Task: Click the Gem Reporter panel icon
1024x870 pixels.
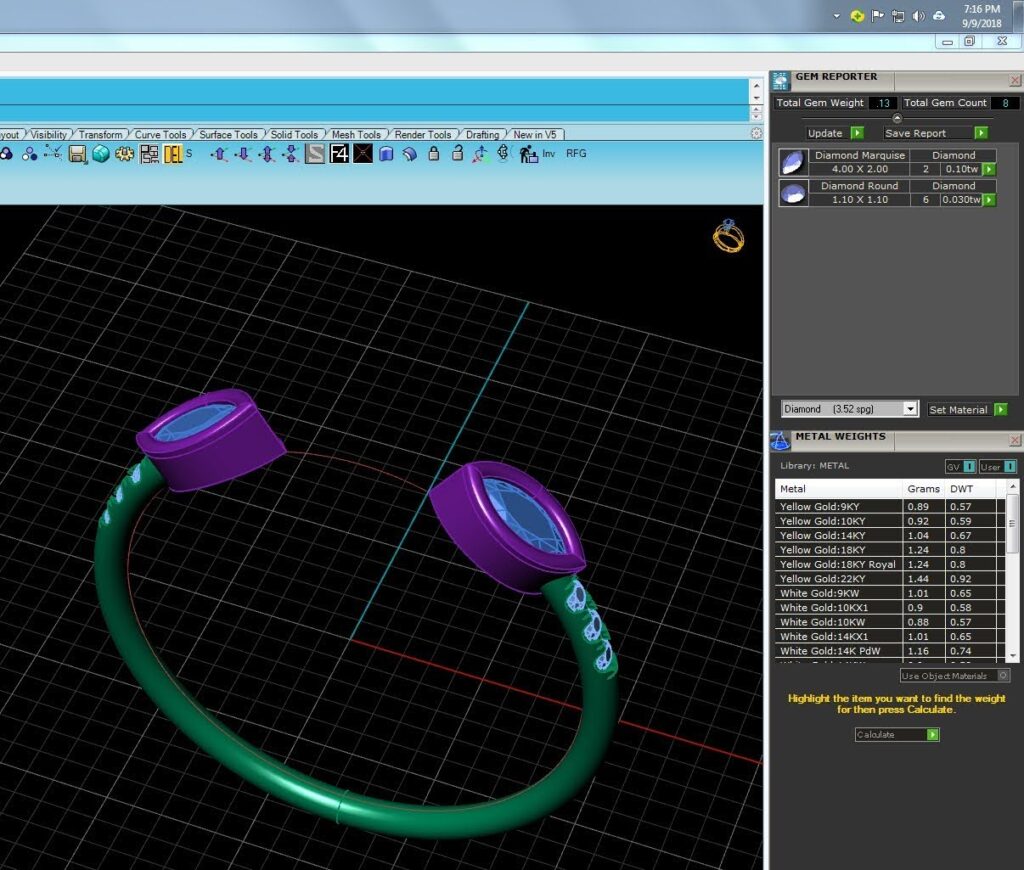Action: click(780, 80)
